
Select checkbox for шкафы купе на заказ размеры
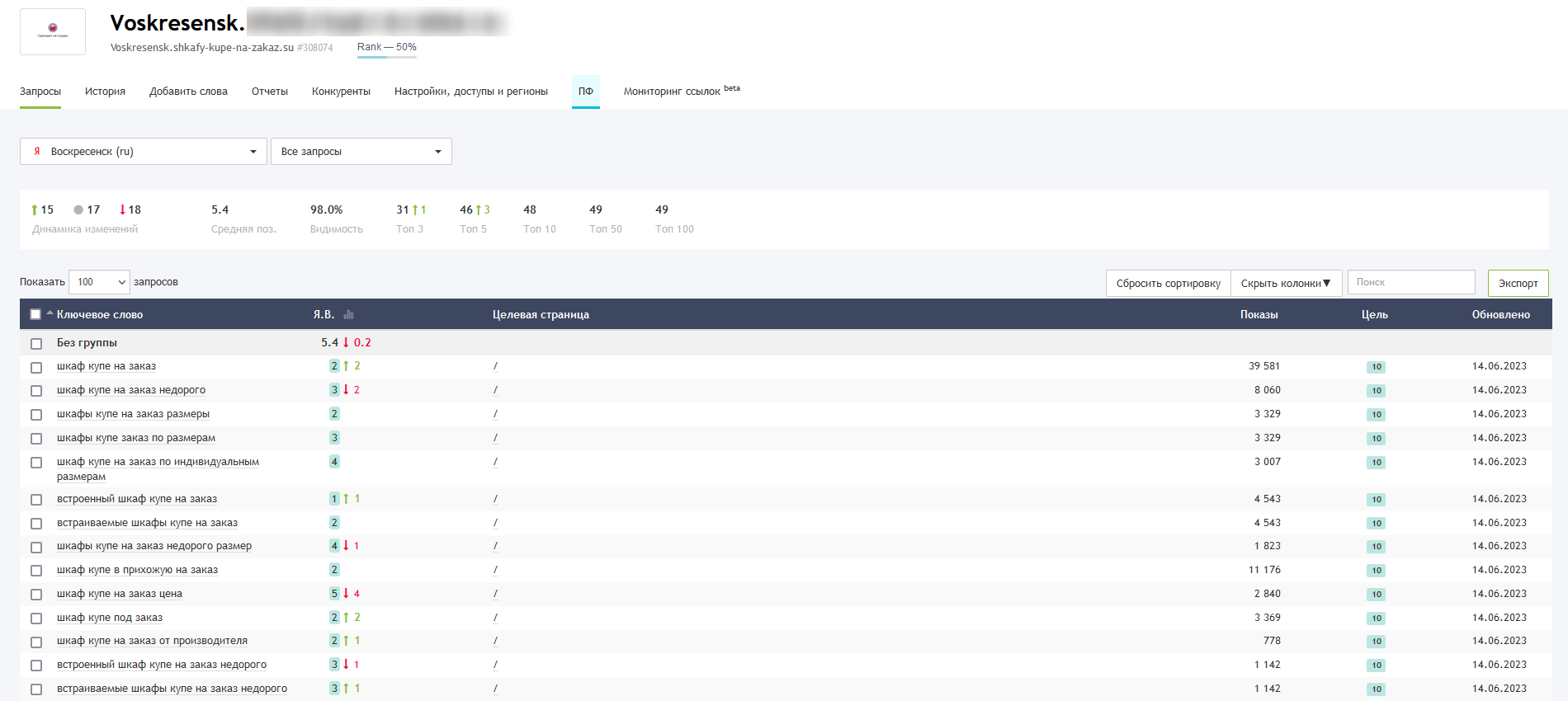pyautogui.click(x=36, y=415)
